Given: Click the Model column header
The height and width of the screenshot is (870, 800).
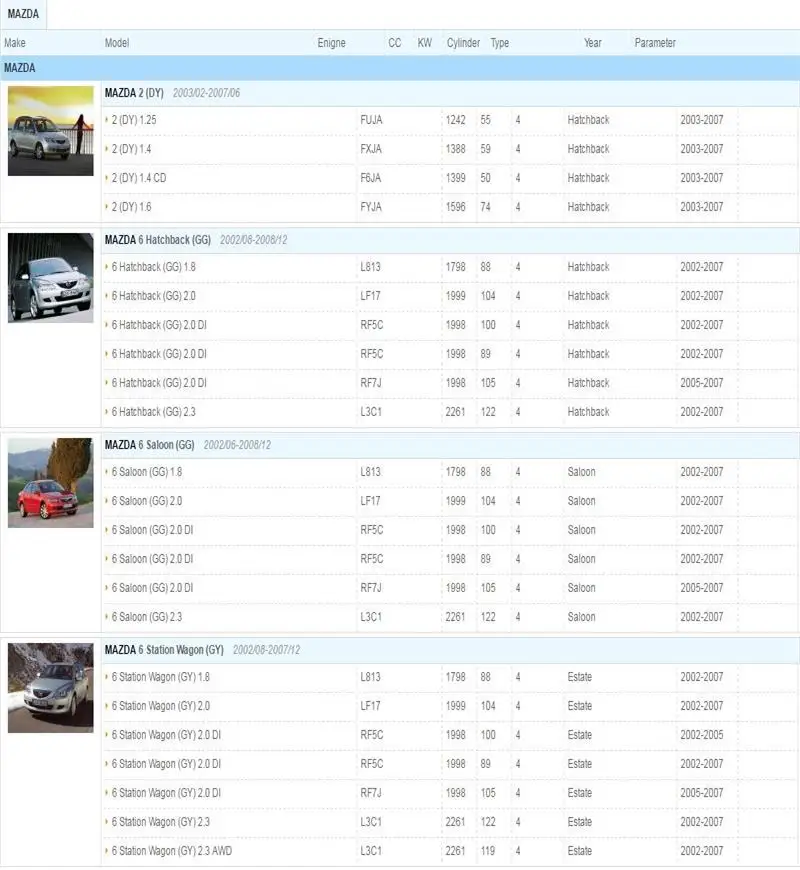Looking at the screenshot, I should (117, 43).
